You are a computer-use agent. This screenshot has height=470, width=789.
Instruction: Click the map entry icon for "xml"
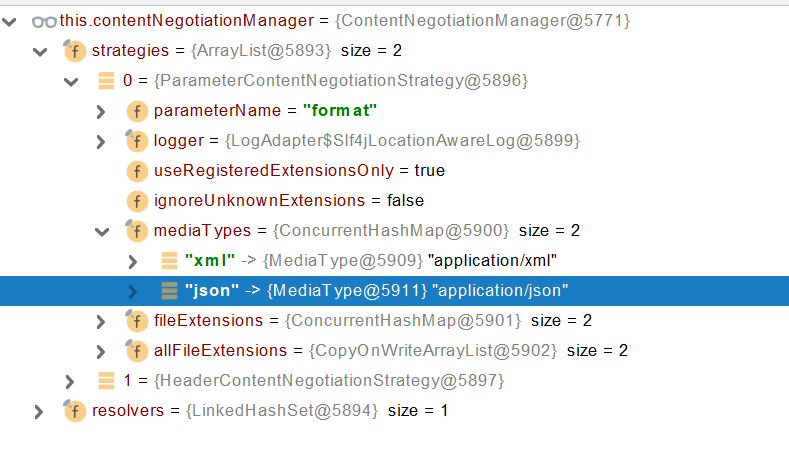click(169, 261)
